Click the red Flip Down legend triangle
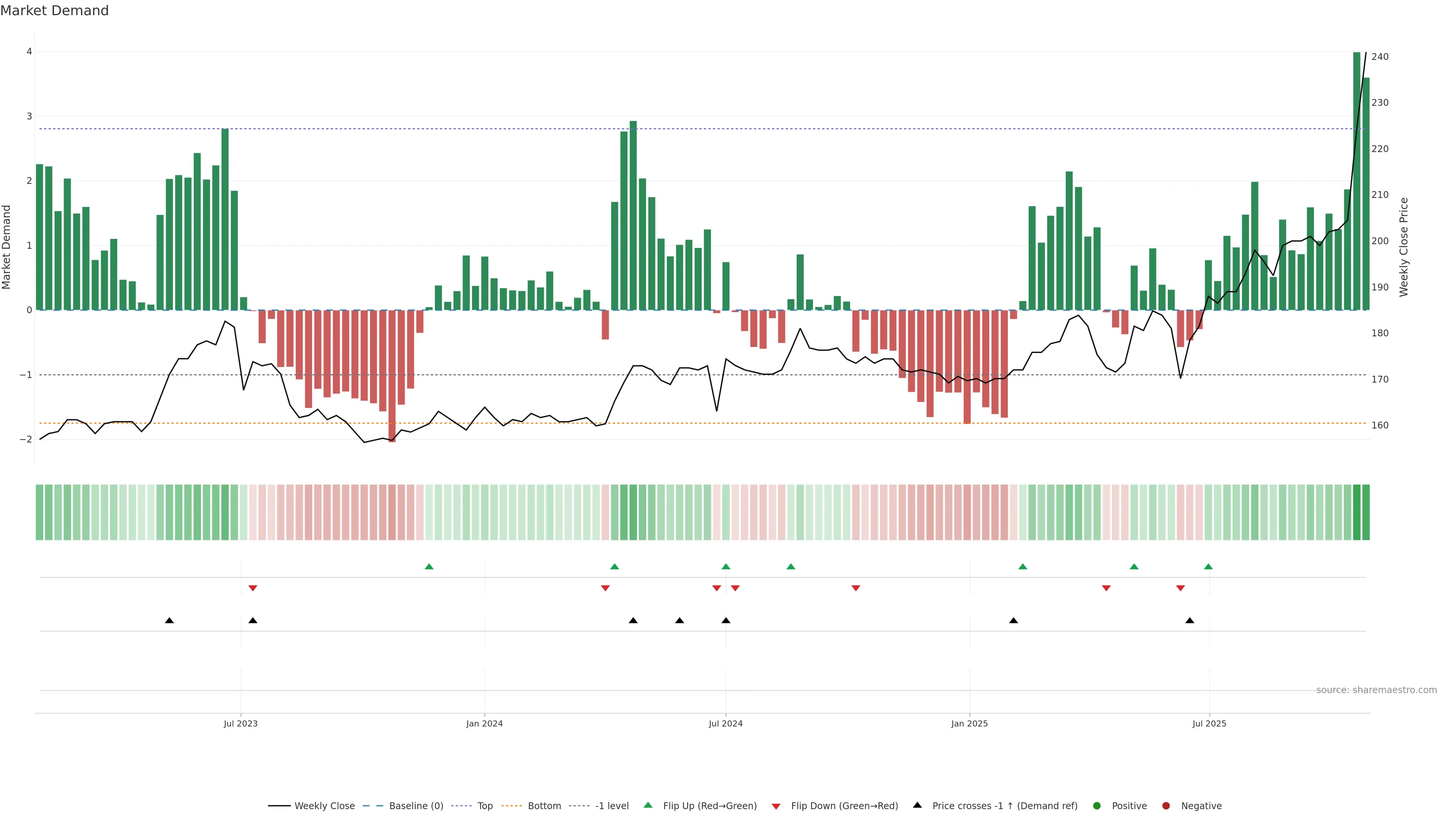This screenshot has width=1456, height=819. (x=776, y=806)
